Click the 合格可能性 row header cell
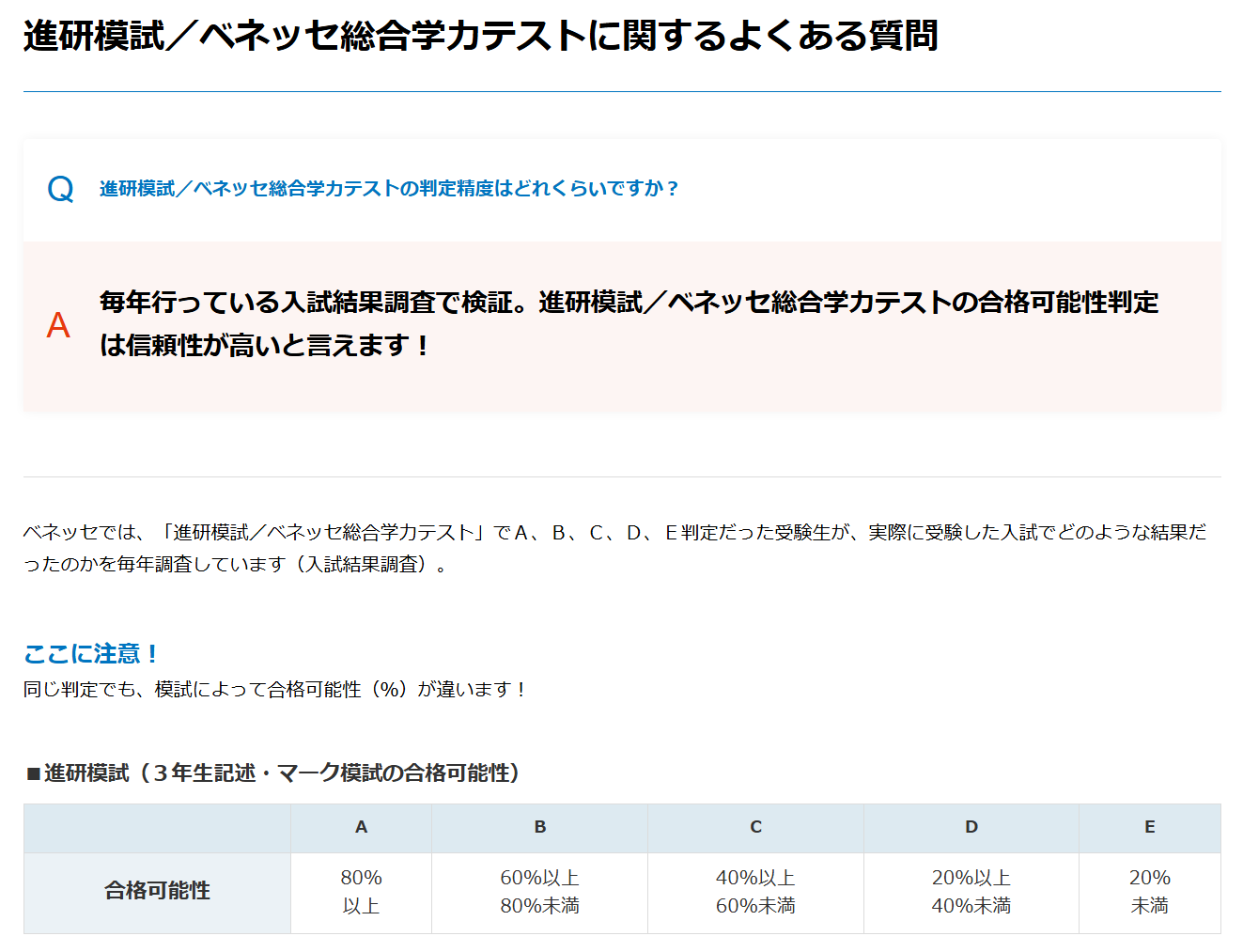Screen dimensions: 1243x952 tap(157, 892)
